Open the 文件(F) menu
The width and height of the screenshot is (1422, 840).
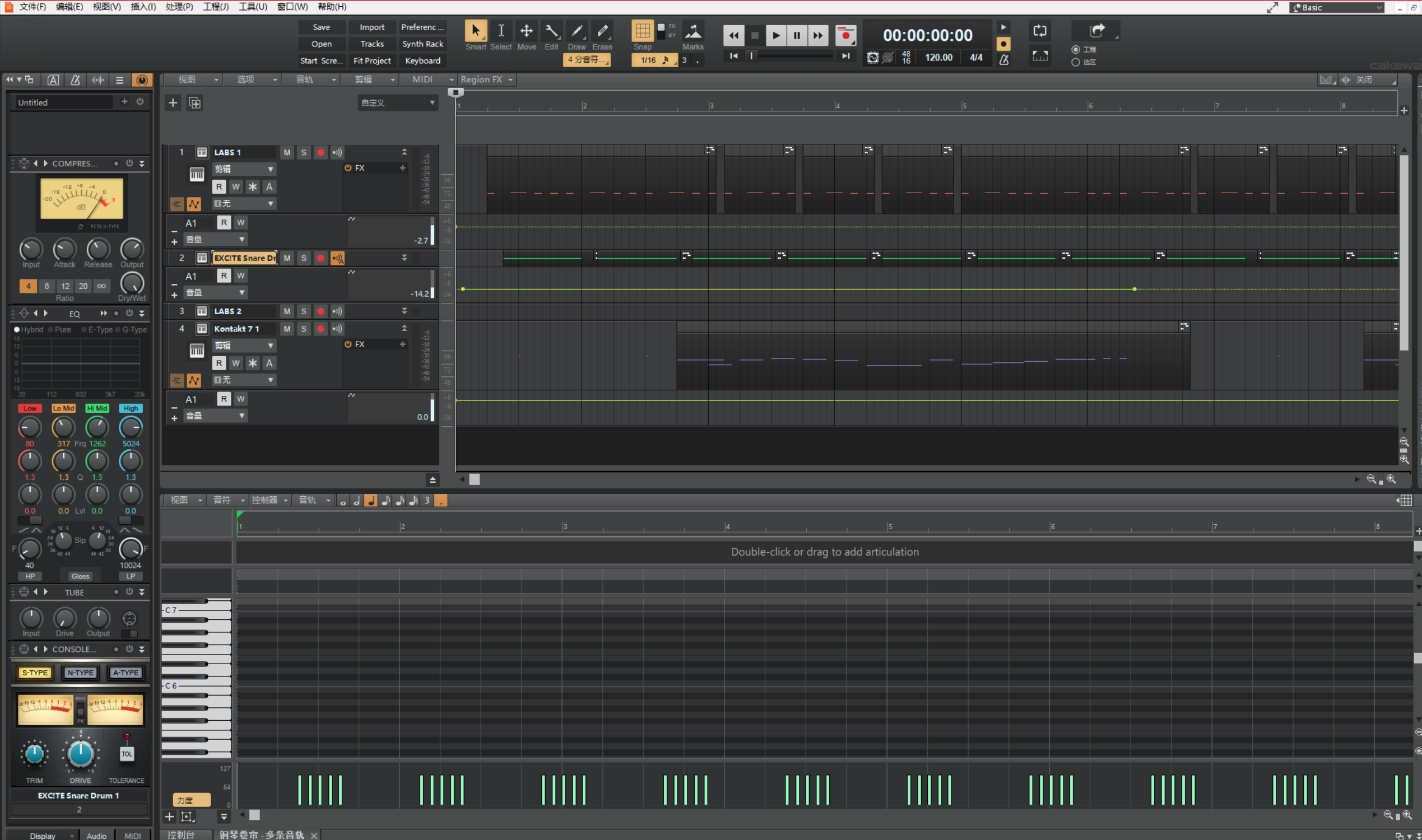tap(33, 7)
